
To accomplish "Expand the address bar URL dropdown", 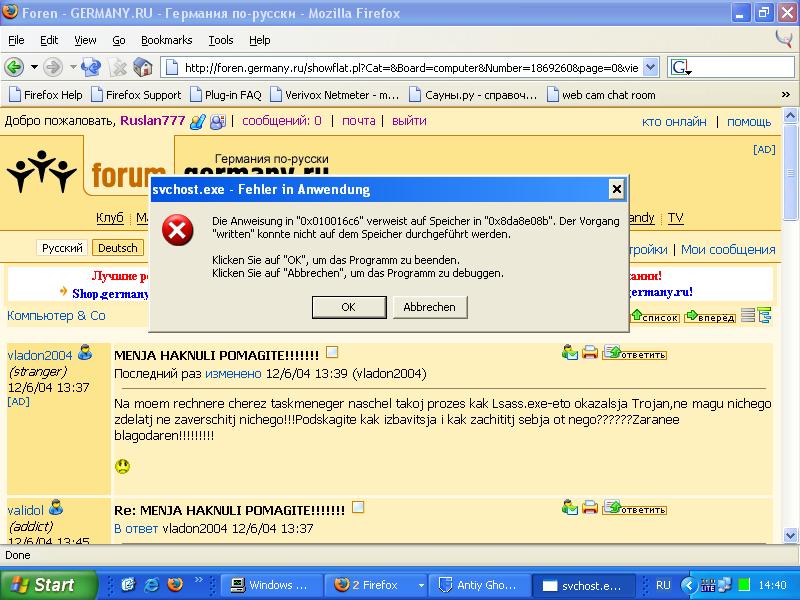I will [x=651, y=67].
